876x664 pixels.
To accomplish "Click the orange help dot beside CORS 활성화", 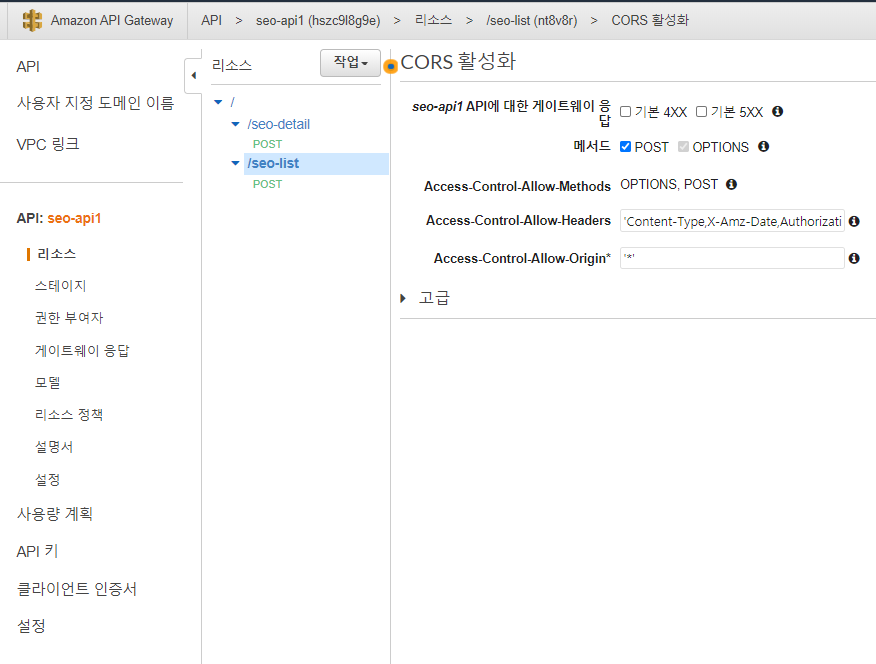I will pos(391,67).
